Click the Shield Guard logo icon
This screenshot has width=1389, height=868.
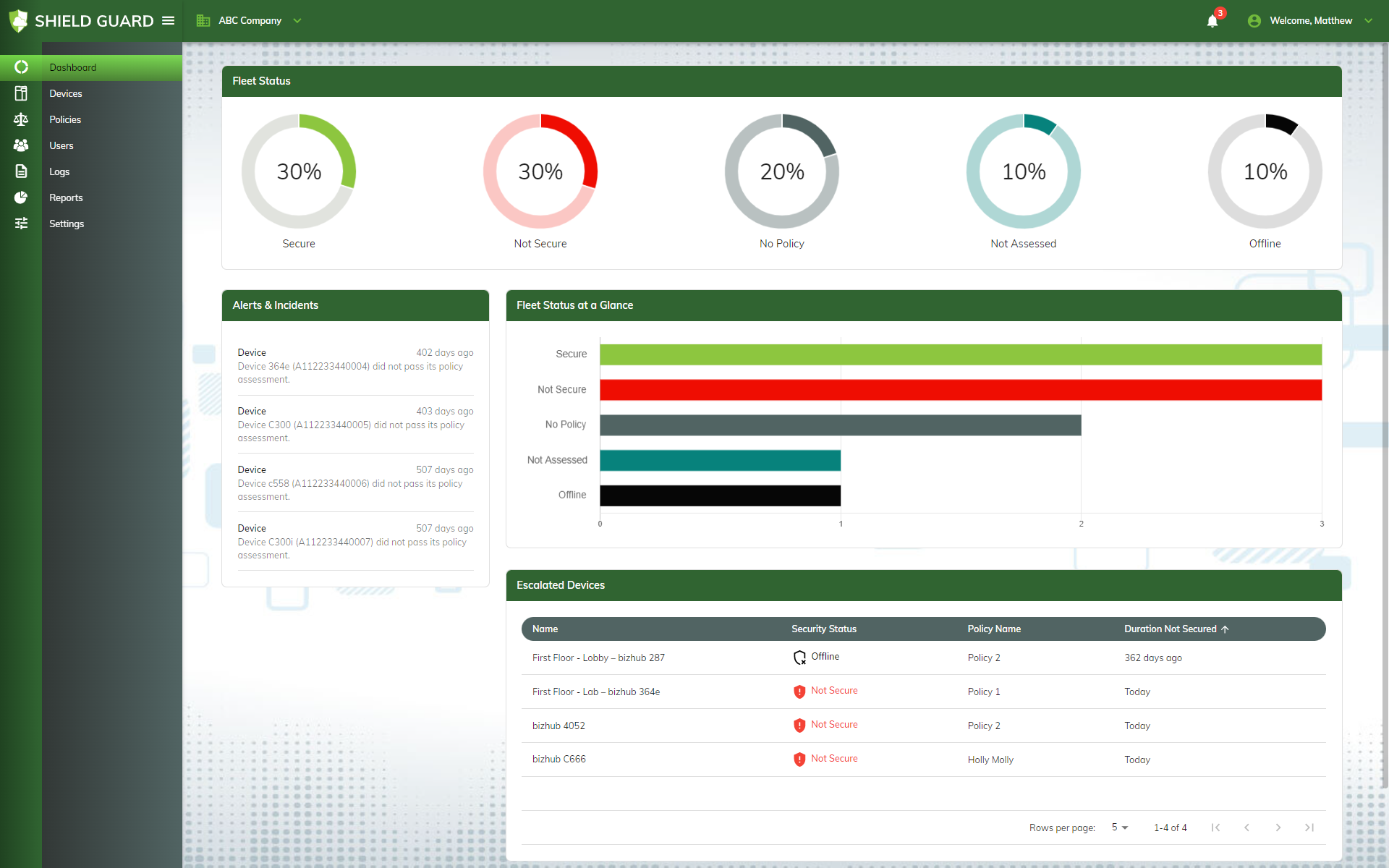pos(19,20)
